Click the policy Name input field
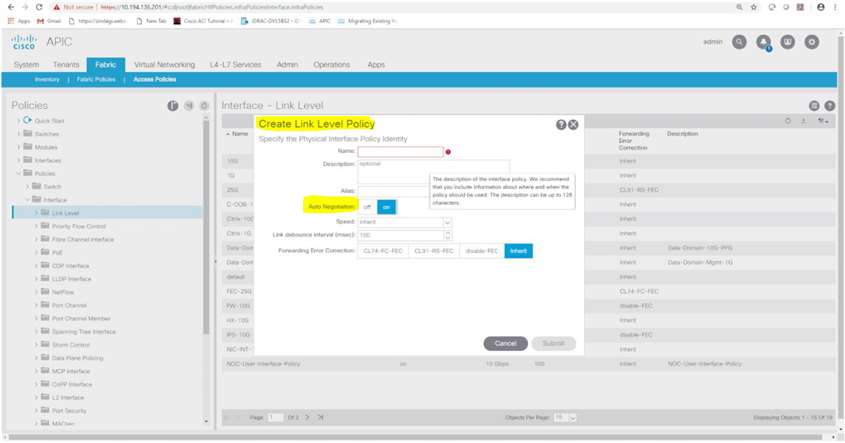The image size is (845, 443). (x=400, y=152)
